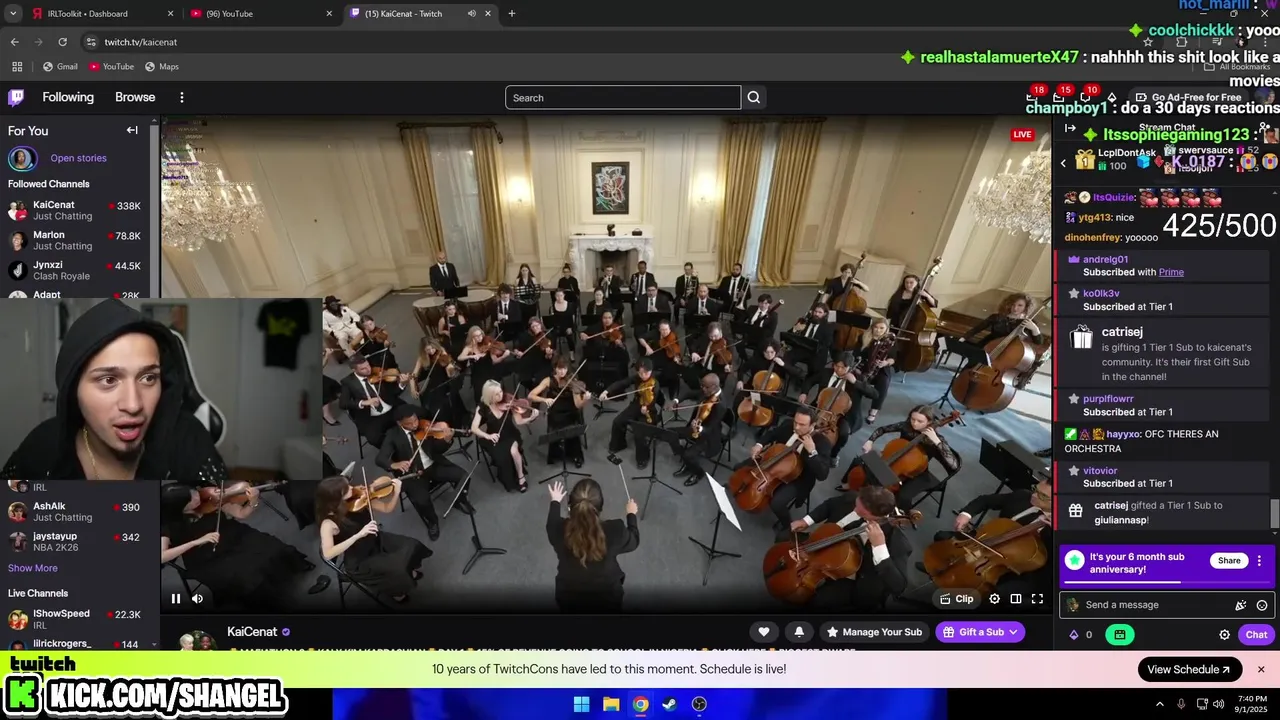
Task: Click the purple Chat send button
Action: pyautogui.click(x=1256, y=635)
